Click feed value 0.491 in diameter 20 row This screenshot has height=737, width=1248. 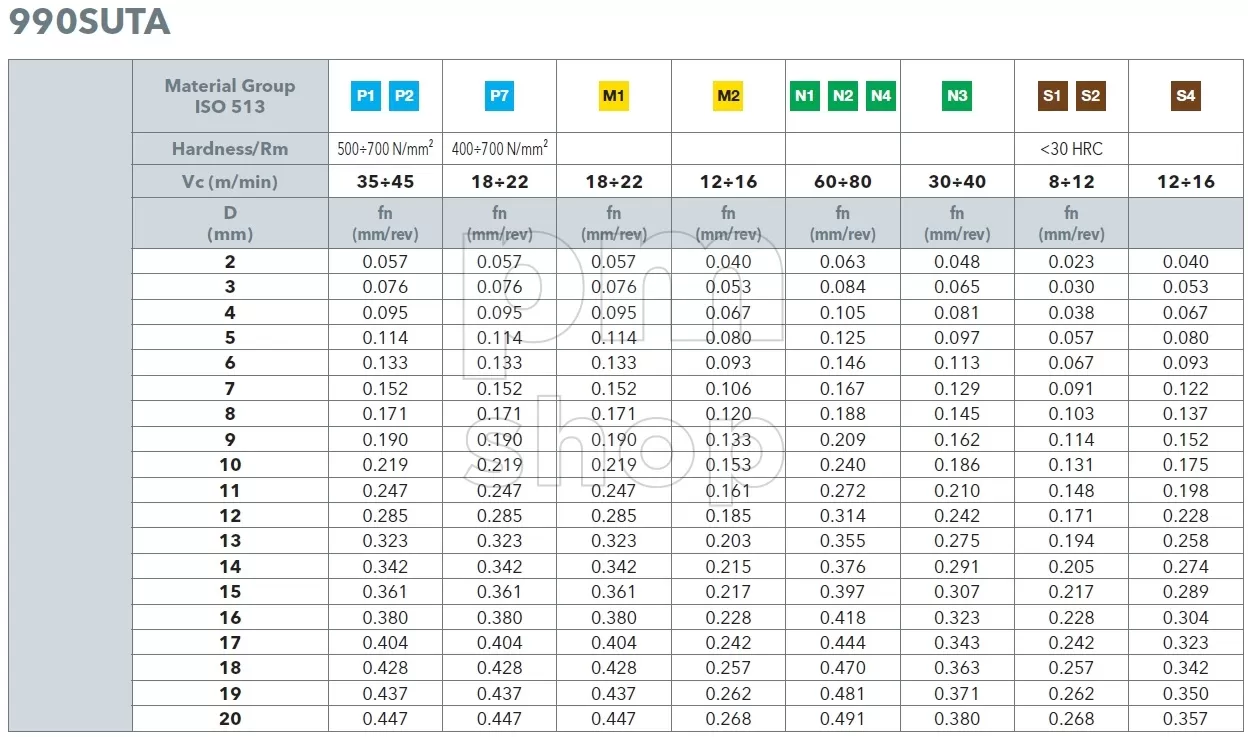pos(843,718)
